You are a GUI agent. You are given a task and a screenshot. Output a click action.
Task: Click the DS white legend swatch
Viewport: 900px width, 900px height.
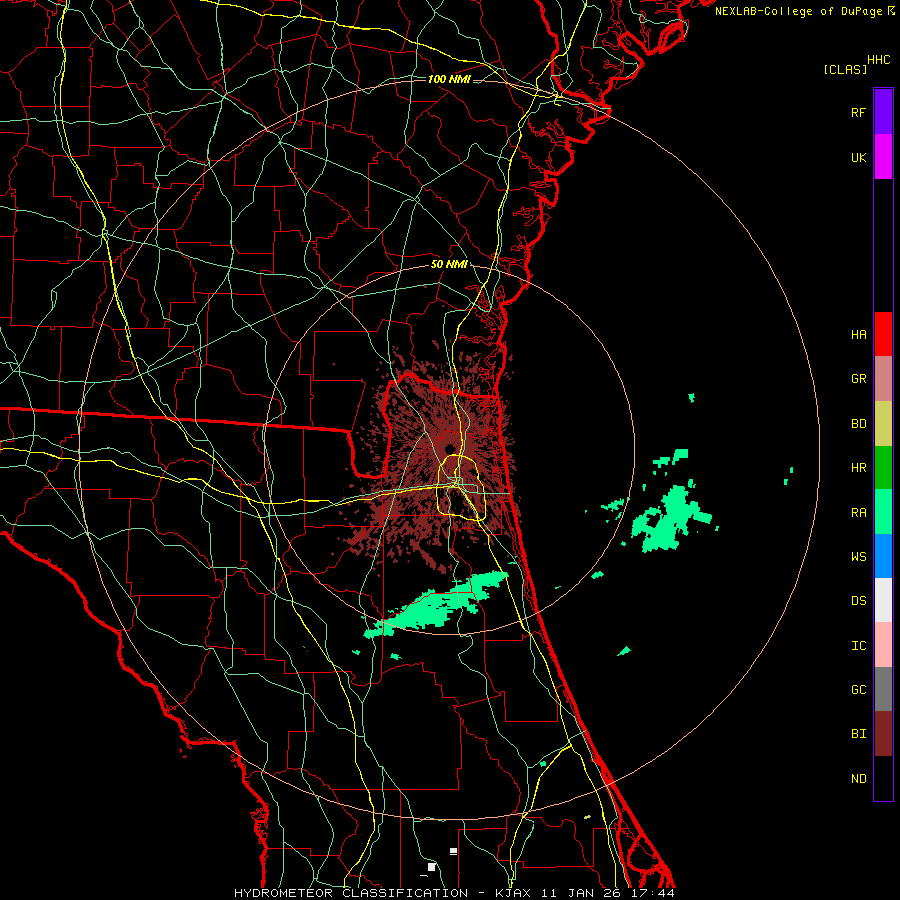pos(883,600)
